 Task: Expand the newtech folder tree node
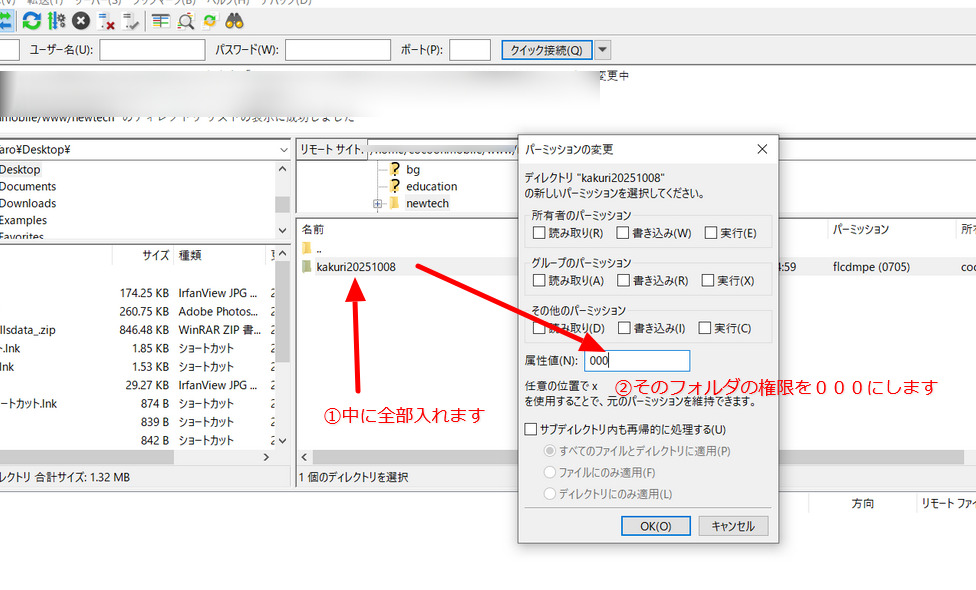pyautogui.click(x=377, y=204)
